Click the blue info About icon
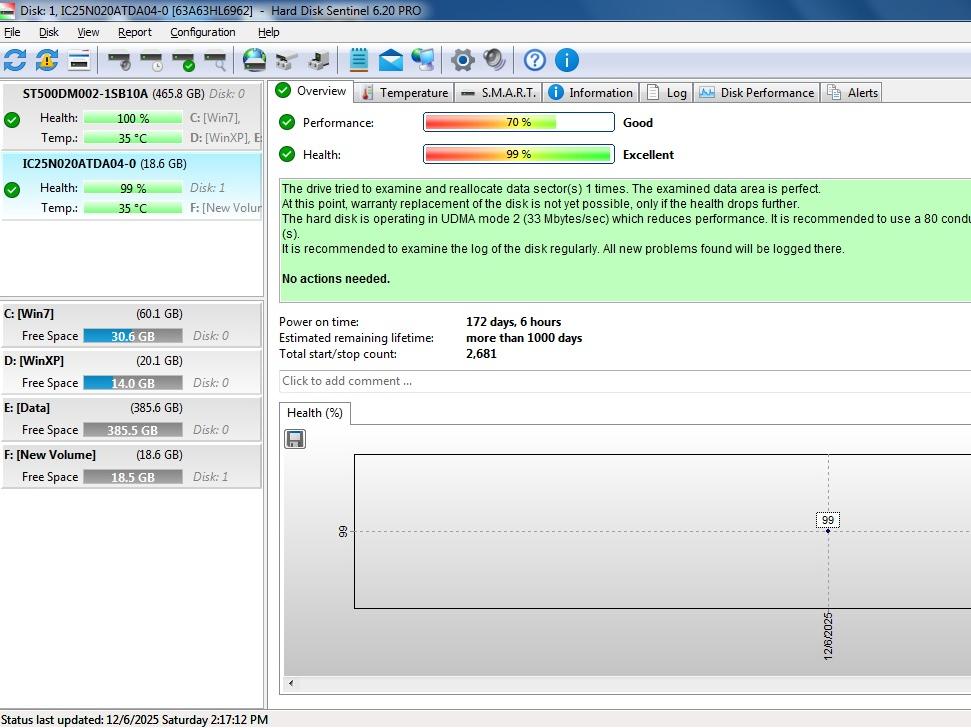 tap(567, 60)
